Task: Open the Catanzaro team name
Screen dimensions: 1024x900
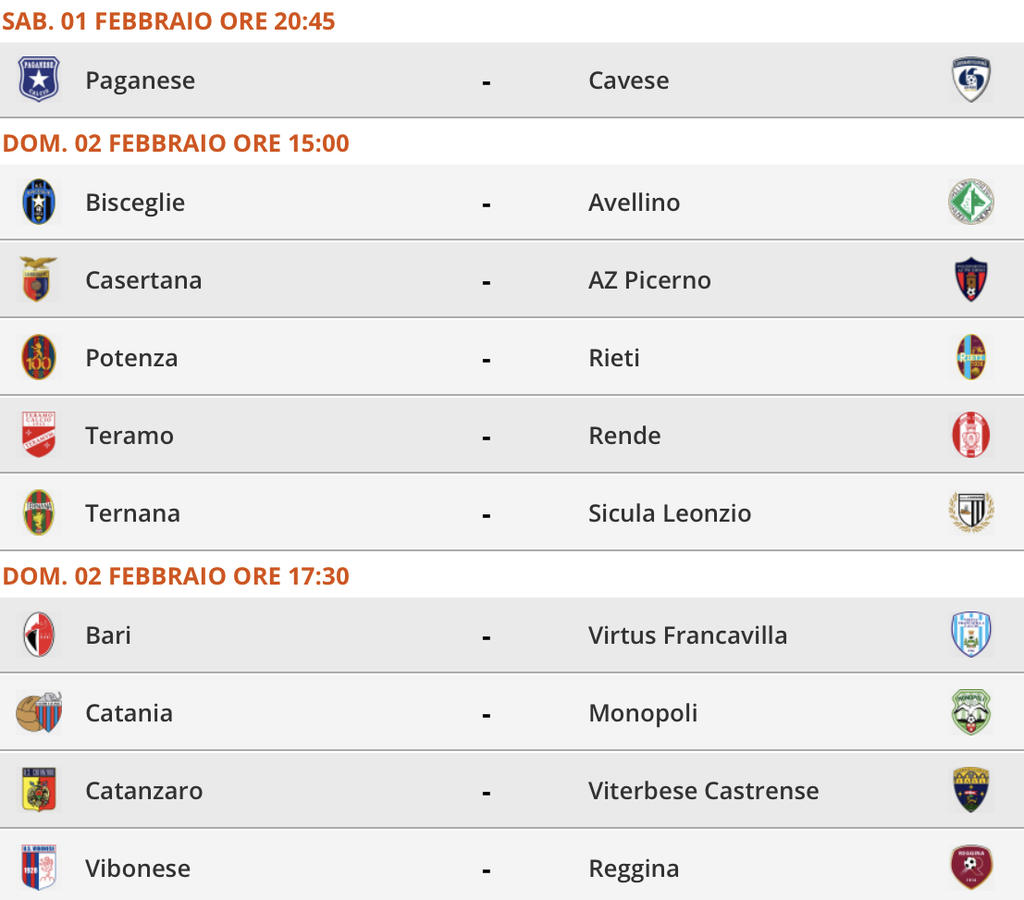Action: click(x=144, y=790)
